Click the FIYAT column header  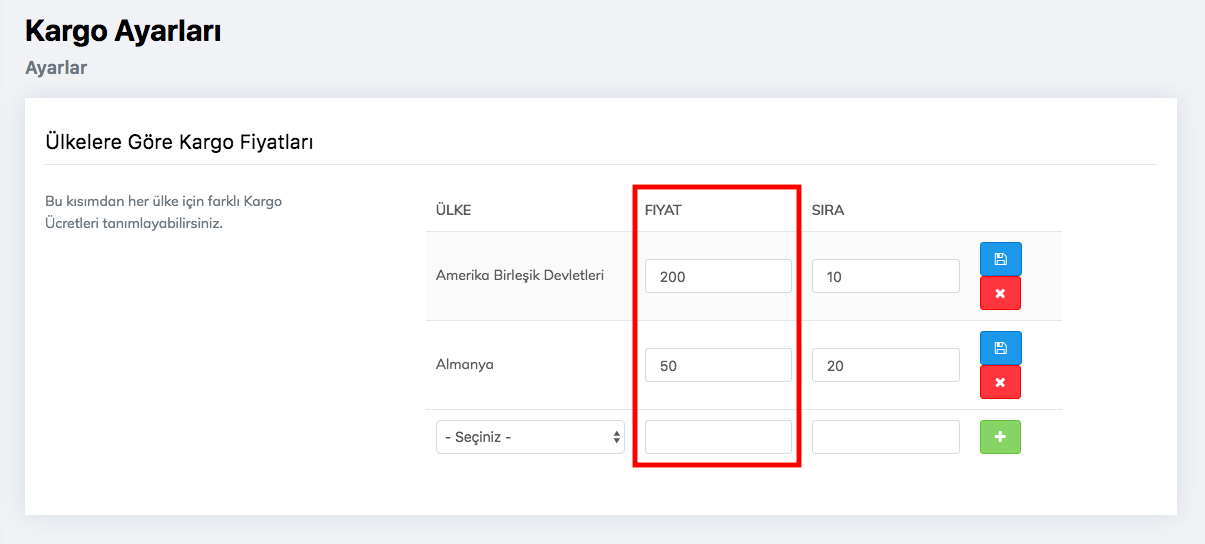pyautogui.click(x=664, y=210)
